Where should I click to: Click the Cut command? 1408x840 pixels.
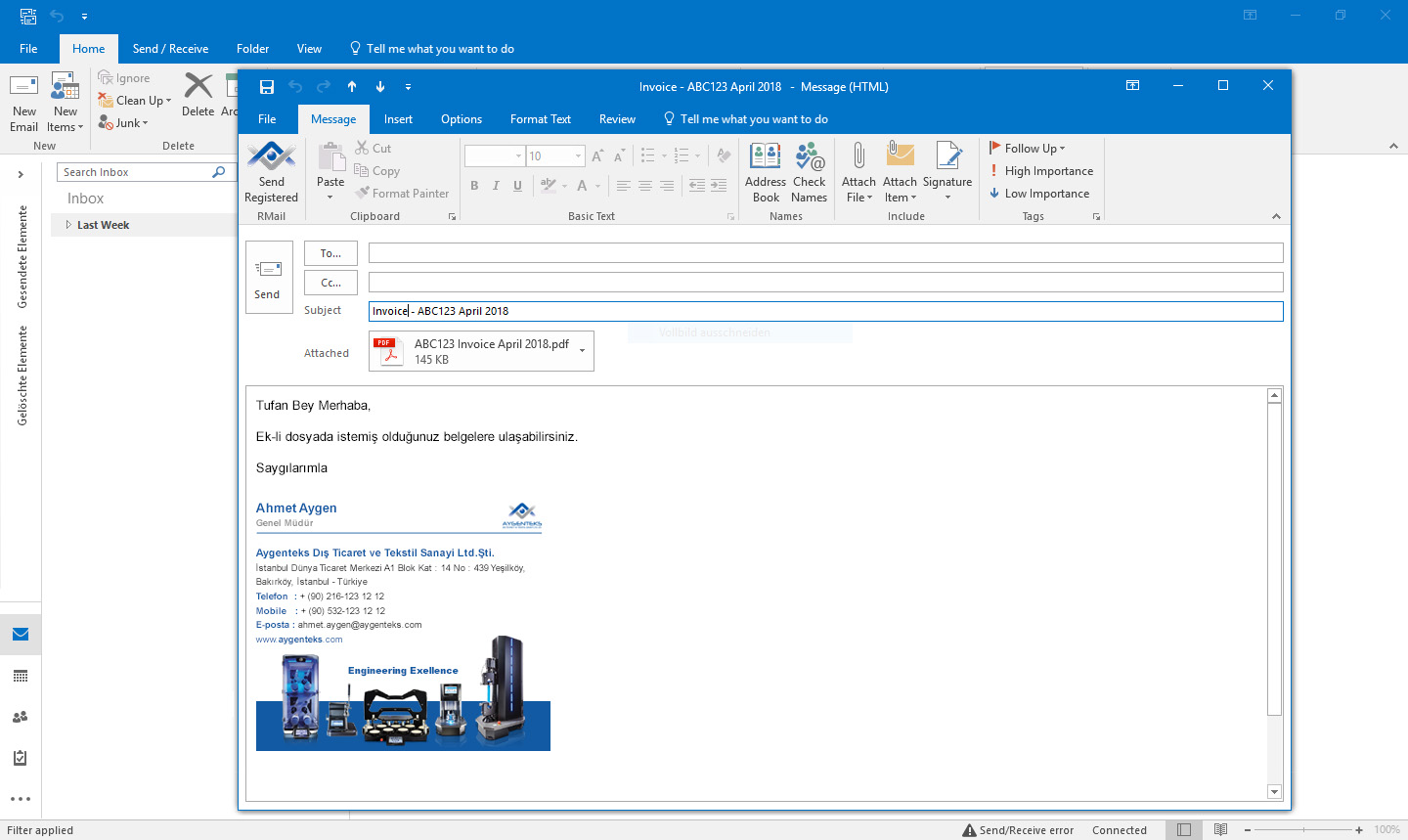click(x=374, y=149)
